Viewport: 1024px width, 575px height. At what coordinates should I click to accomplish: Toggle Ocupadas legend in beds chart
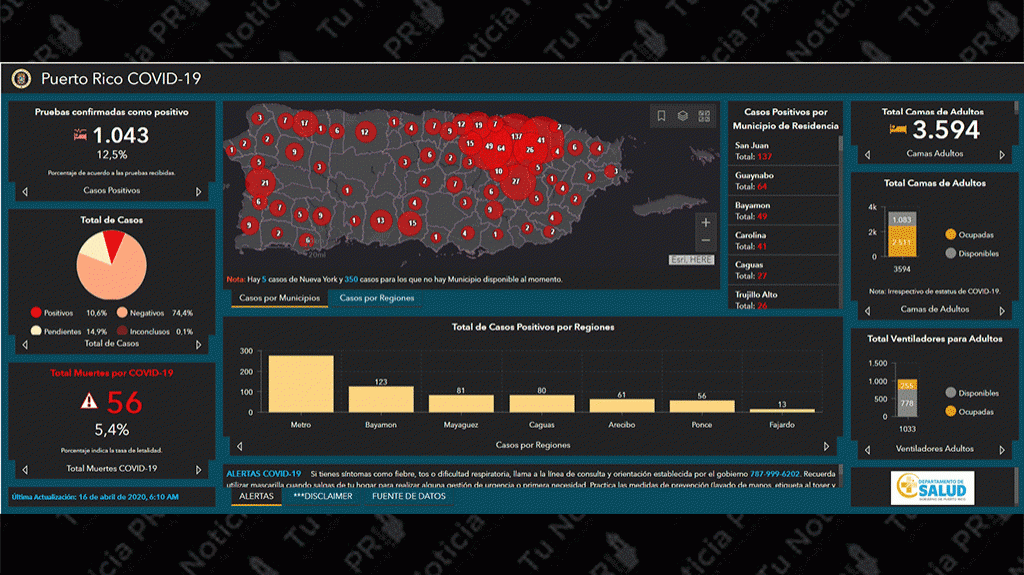tap(951, 235)
